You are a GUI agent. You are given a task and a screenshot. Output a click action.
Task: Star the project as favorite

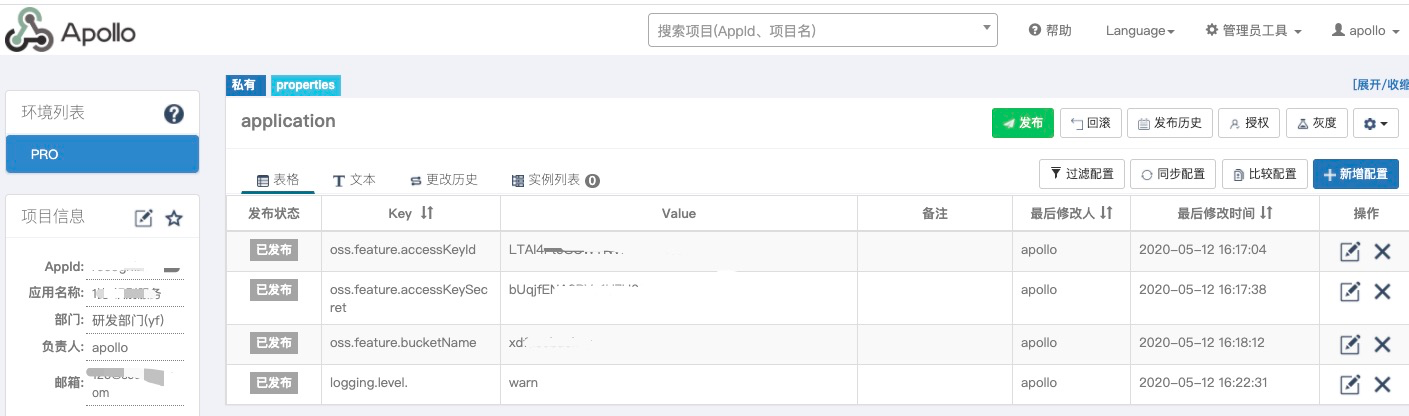click(x=174, y=218)
